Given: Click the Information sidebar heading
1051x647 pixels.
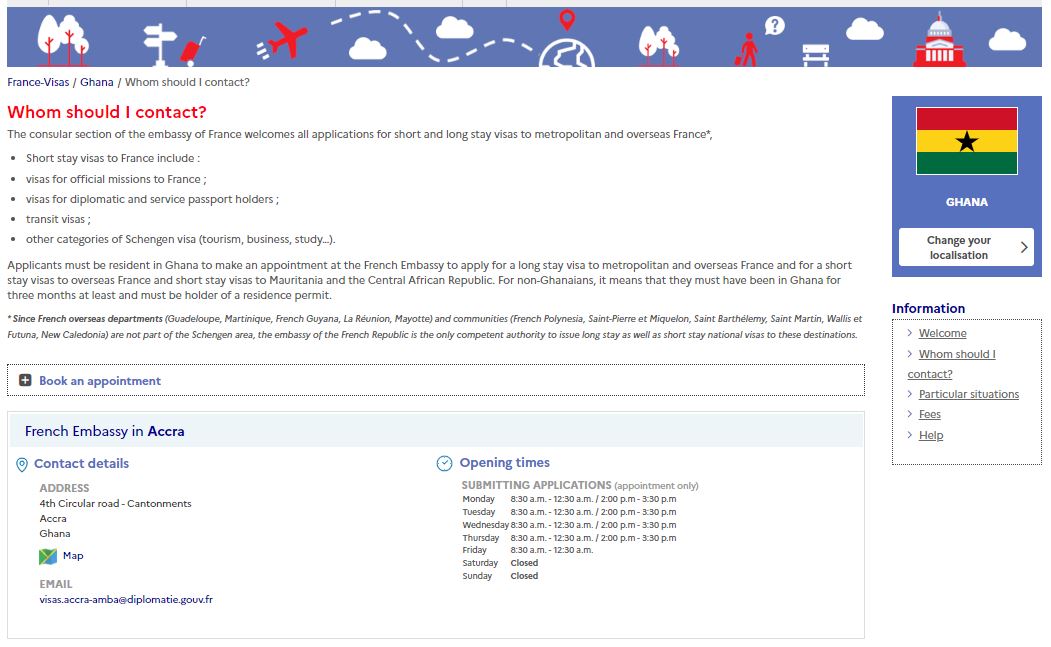Looking at the screenshot, I should click(928, 308).
